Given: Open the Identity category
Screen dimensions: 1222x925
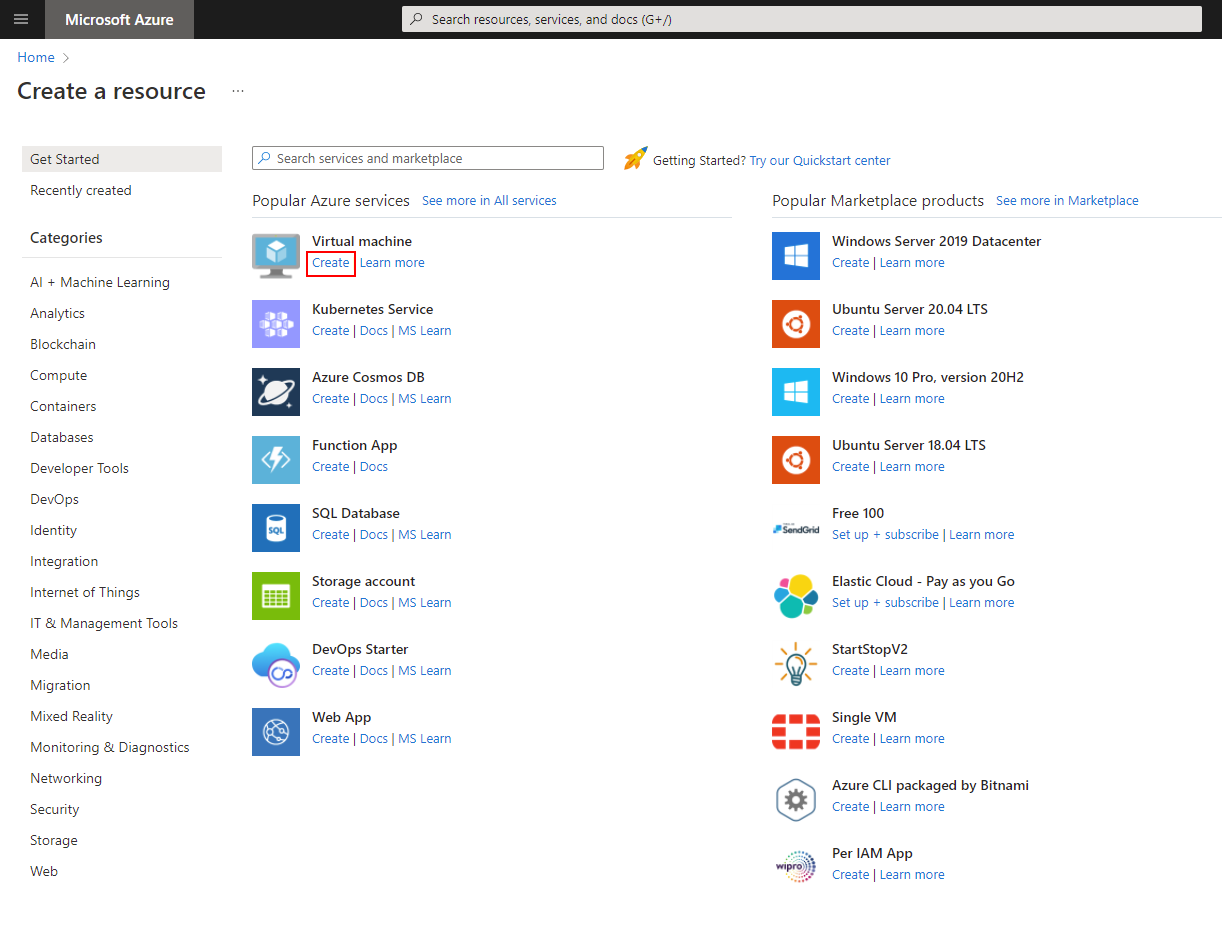Looking at the screenshot, I should (53, 530).
